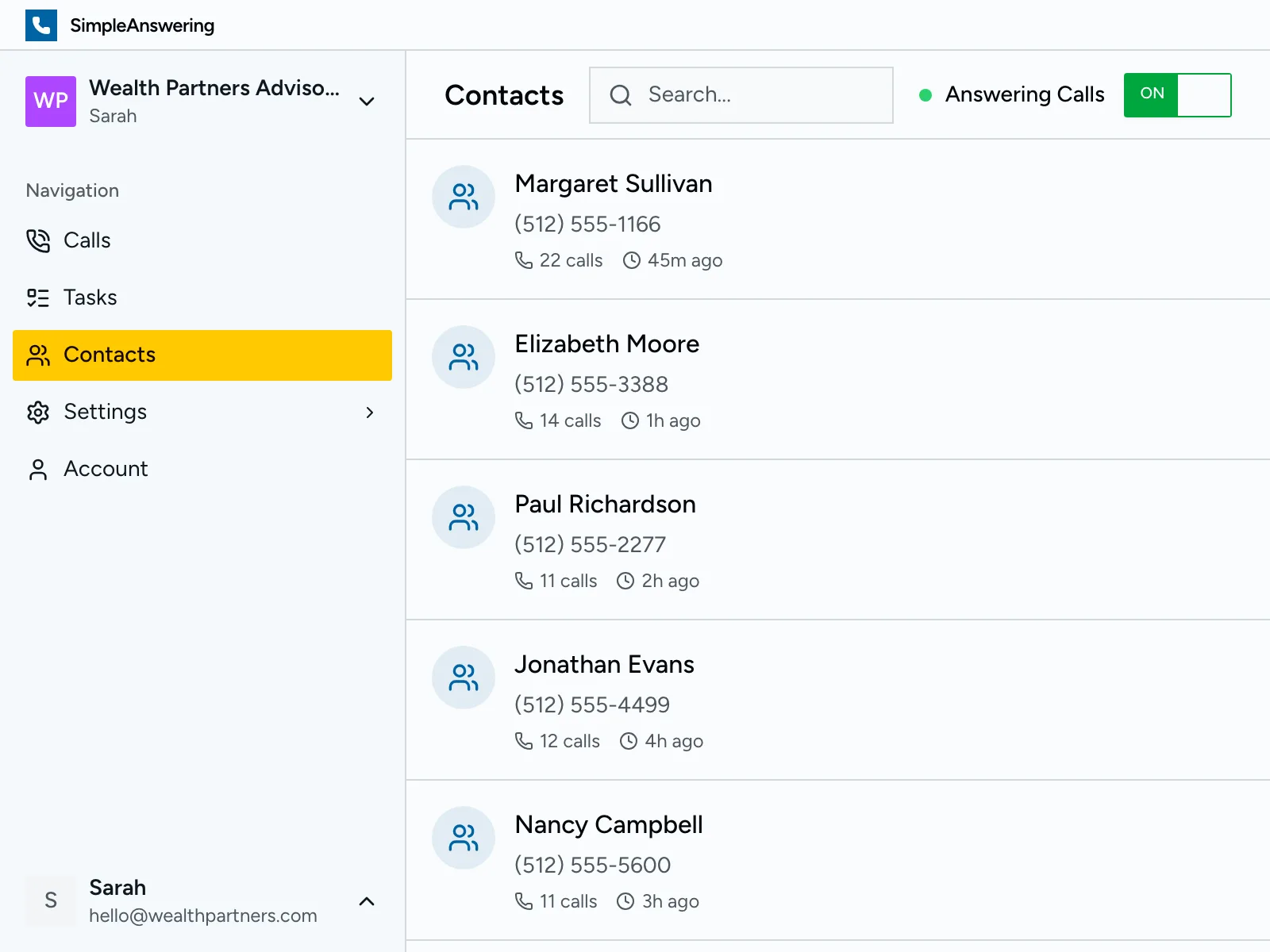Open the Contacts navigation item
The height and width of the screenshot is (952, 1270).
109,355
